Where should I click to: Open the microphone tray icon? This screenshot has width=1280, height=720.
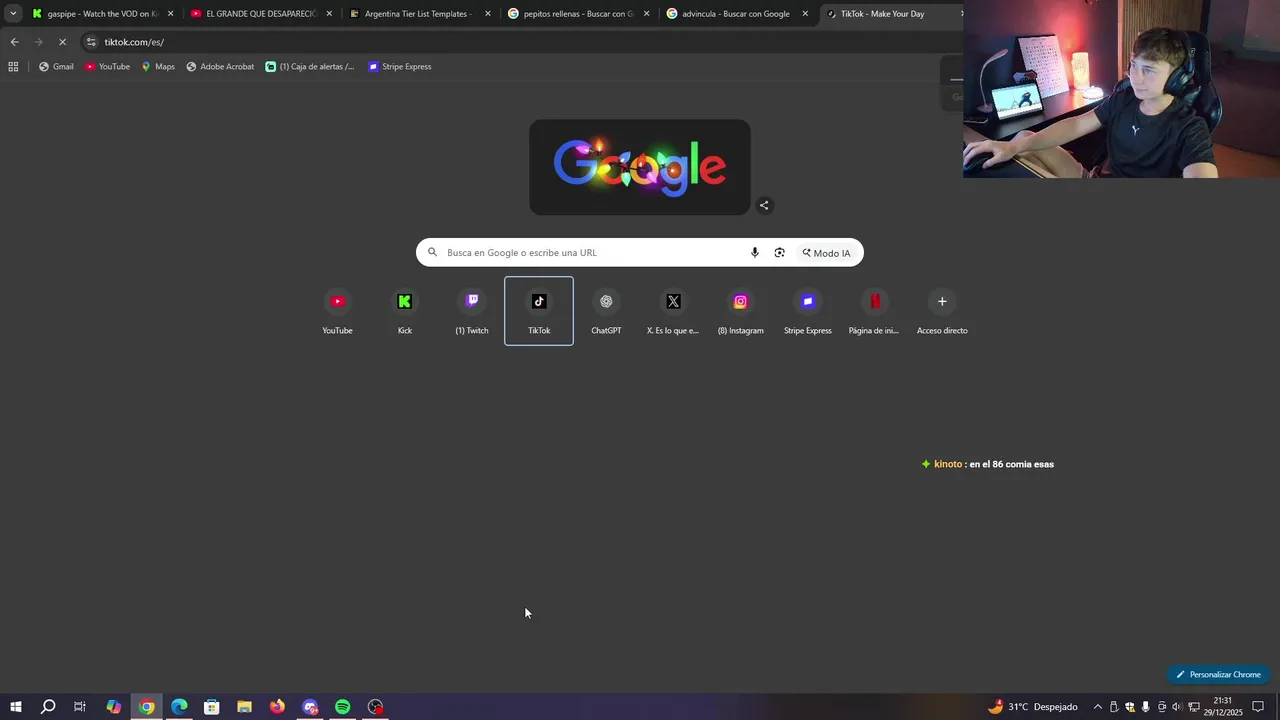coord(1146,707)
